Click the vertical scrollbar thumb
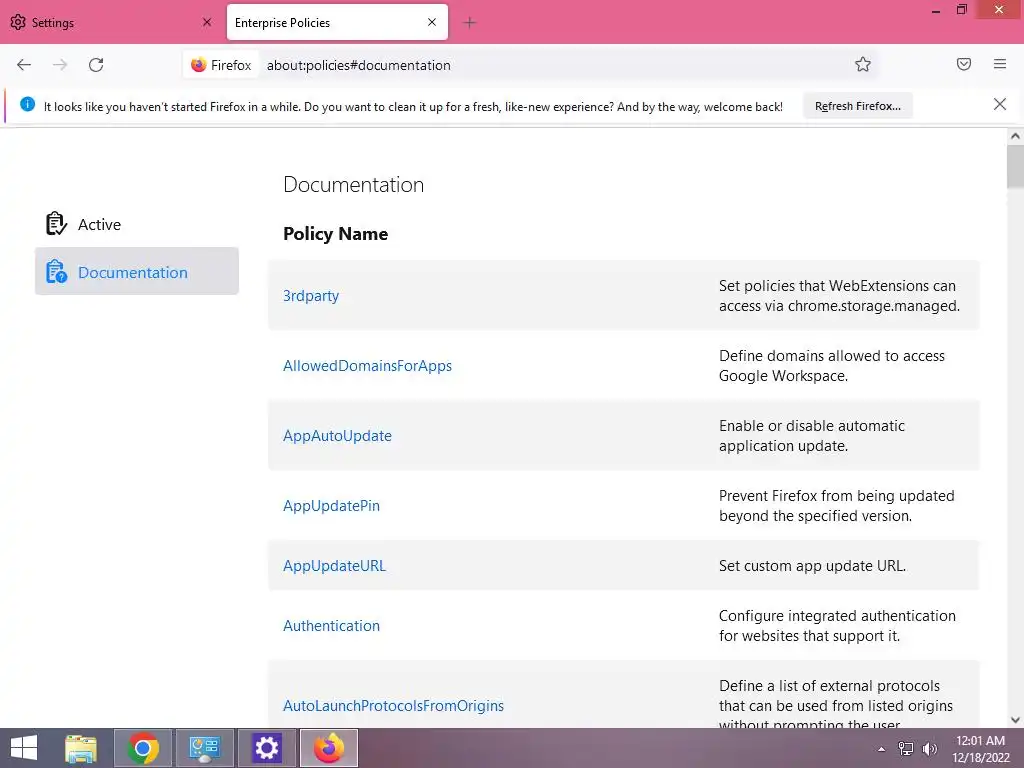Viewport: 1024px width, 768px height. [1015, 167]
